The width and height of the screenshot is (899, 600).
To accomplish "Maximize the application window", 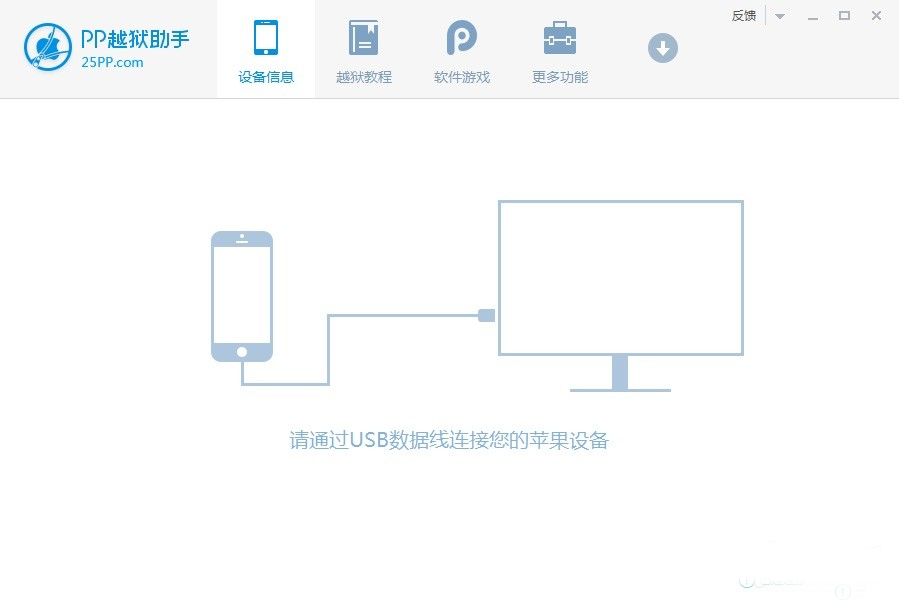I will pos(844,17).
